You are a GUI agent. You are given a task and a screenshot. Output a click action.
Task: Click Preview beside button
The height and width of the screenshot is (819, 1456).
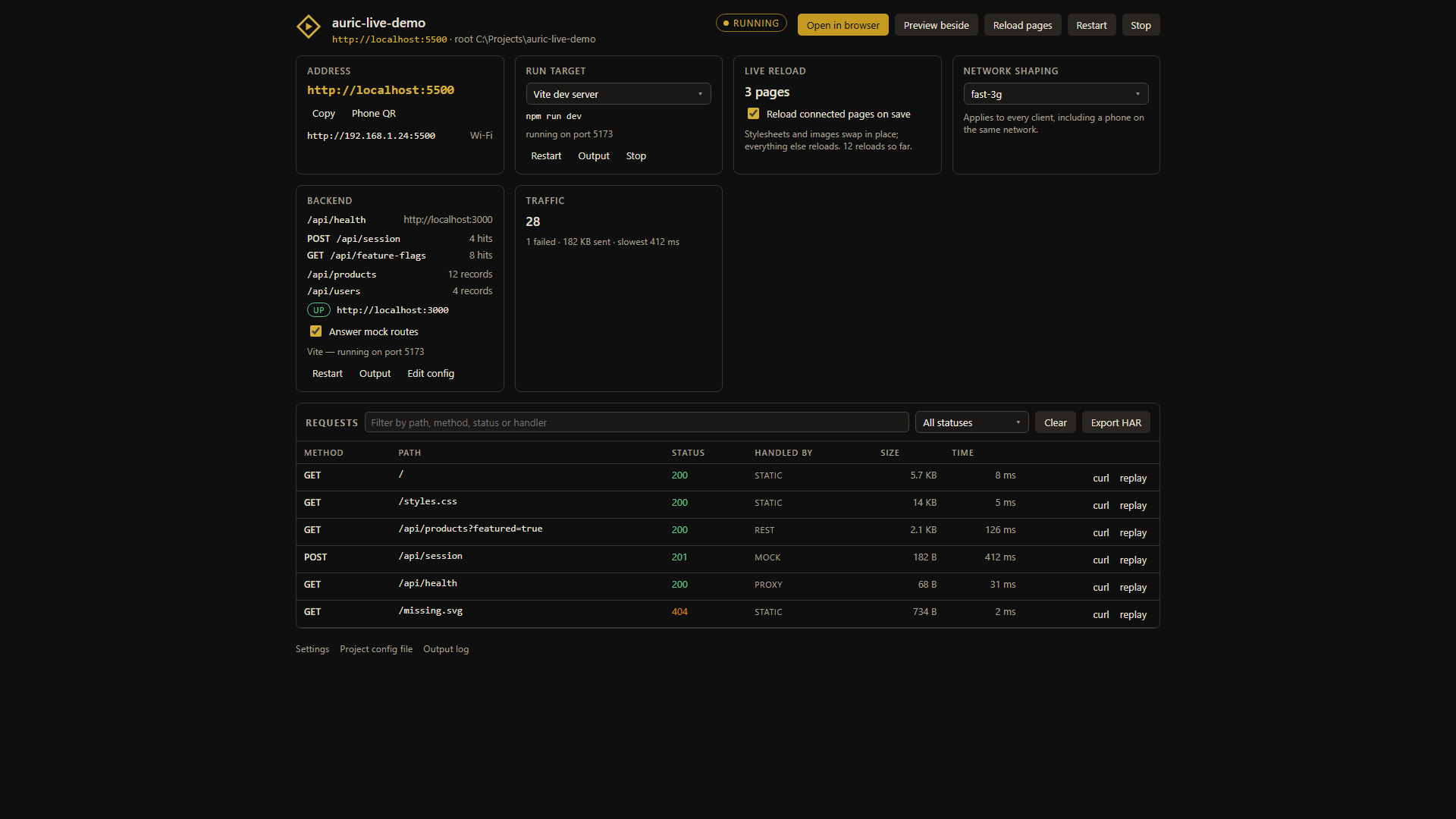tap(936, 25)
